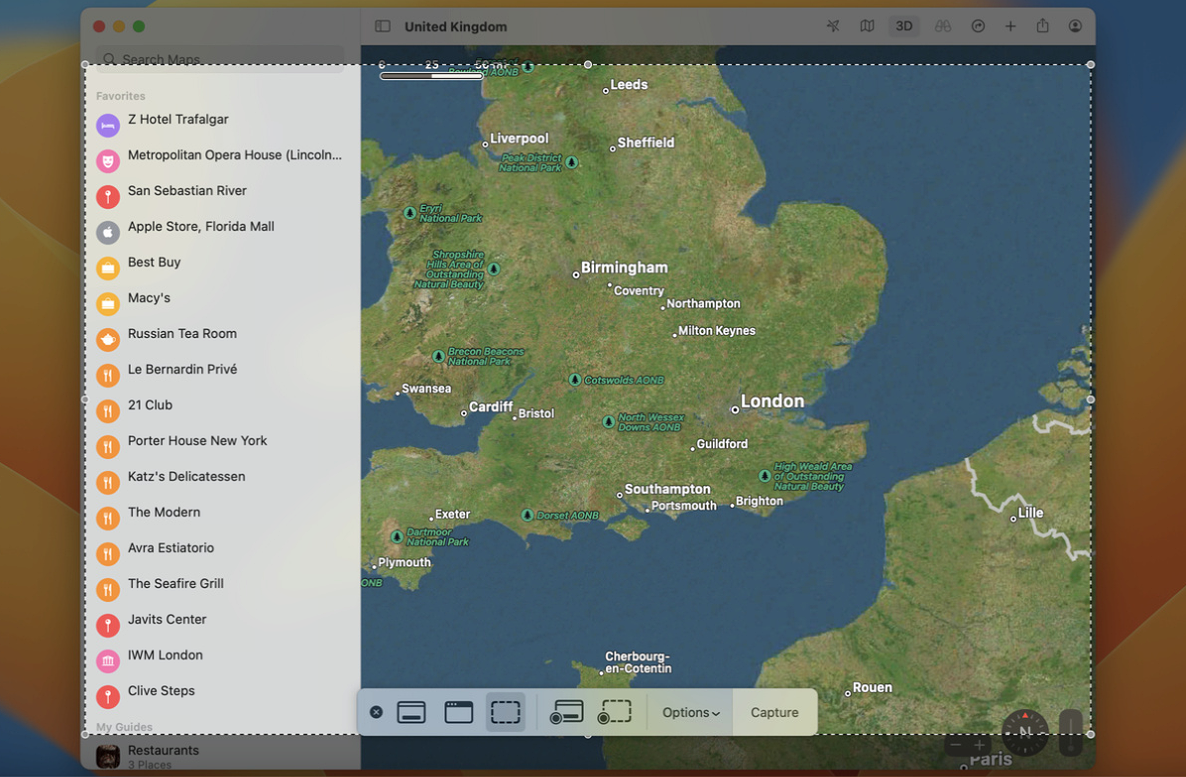Open the account profile icon

1075,27
